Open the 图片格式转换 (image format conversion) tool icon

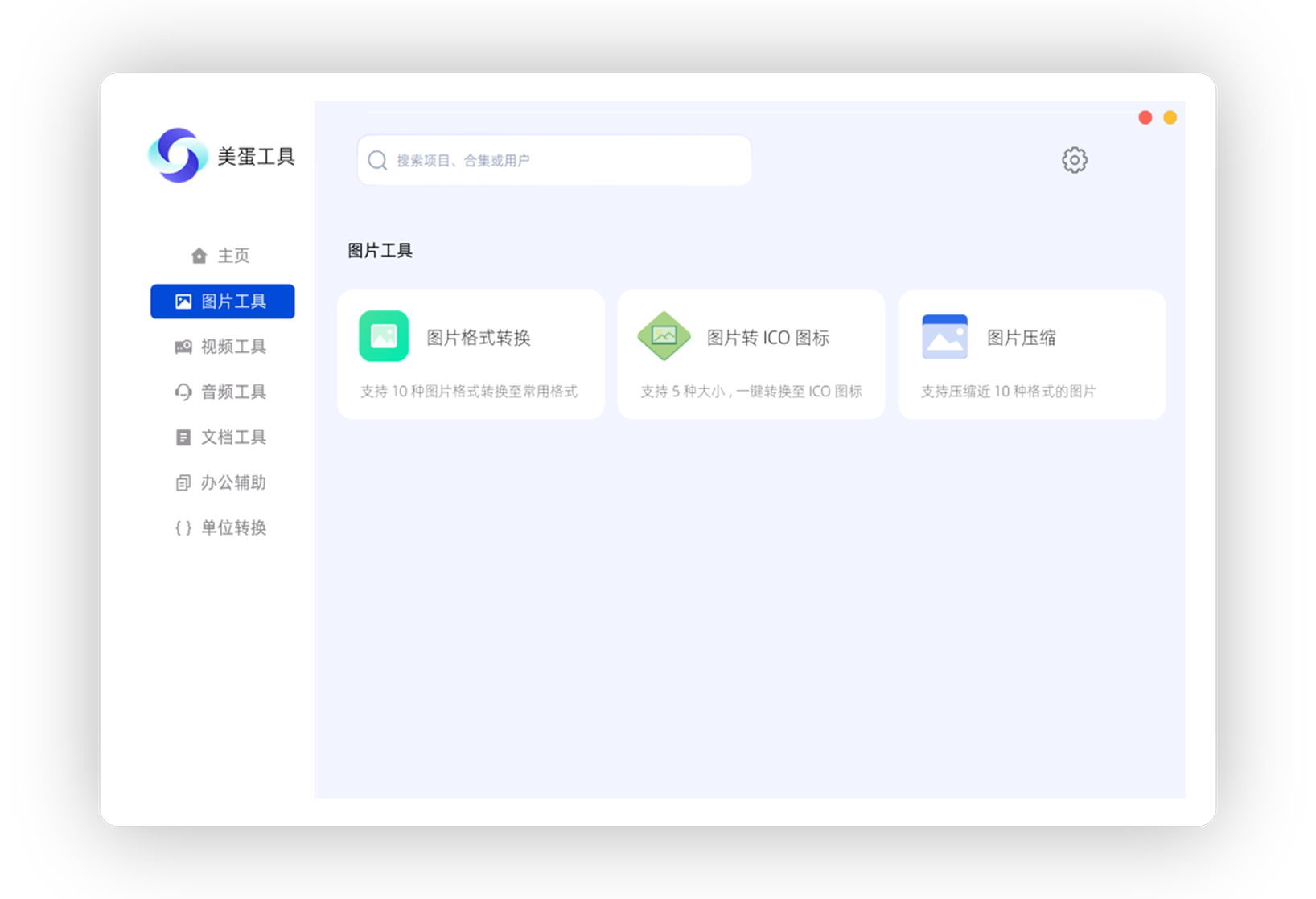383,336
